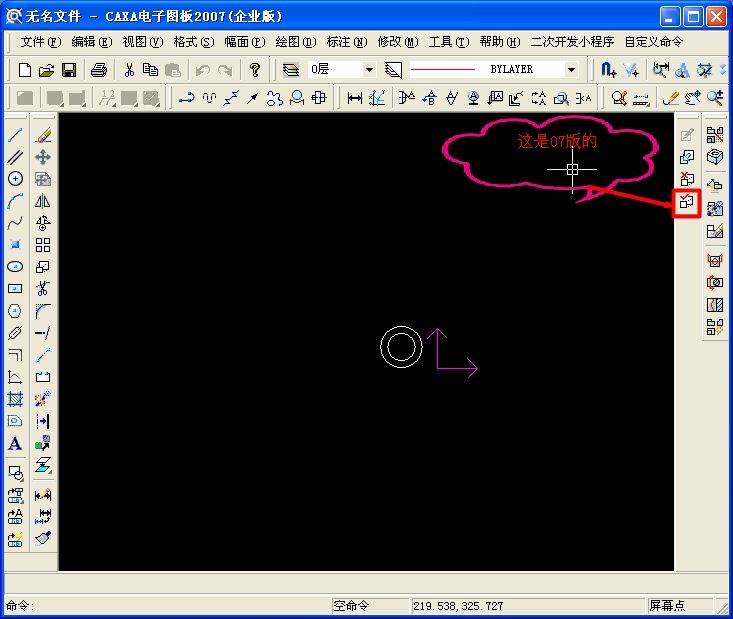This screenshot has height=619, width=733.
Task: Open the 格式(S) menu
Action: (194, 42)
